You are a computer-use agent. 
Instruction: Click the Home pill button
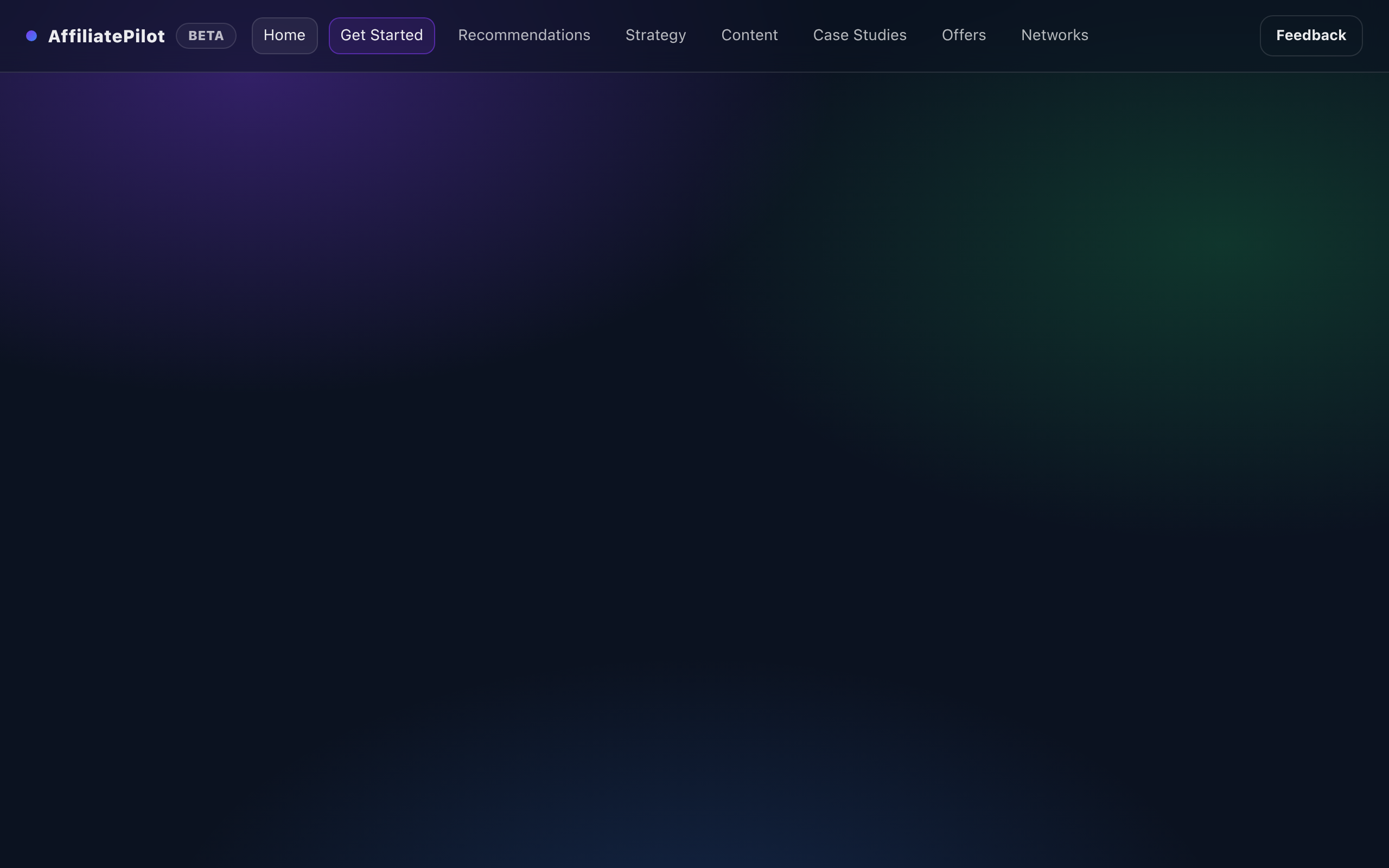pos(284,35)
